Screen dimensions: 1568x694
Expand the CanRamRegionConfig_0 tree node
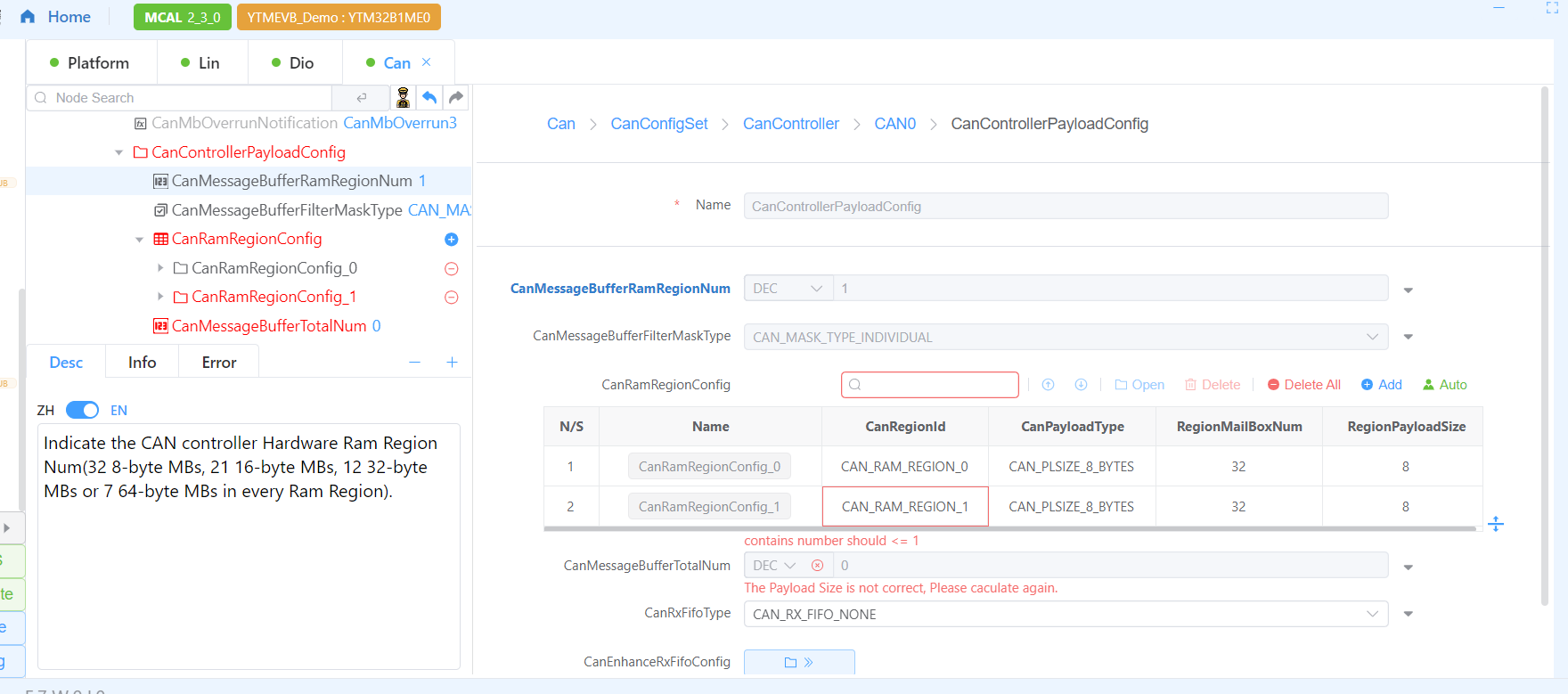pyautogui.click(x=160, y=268)
